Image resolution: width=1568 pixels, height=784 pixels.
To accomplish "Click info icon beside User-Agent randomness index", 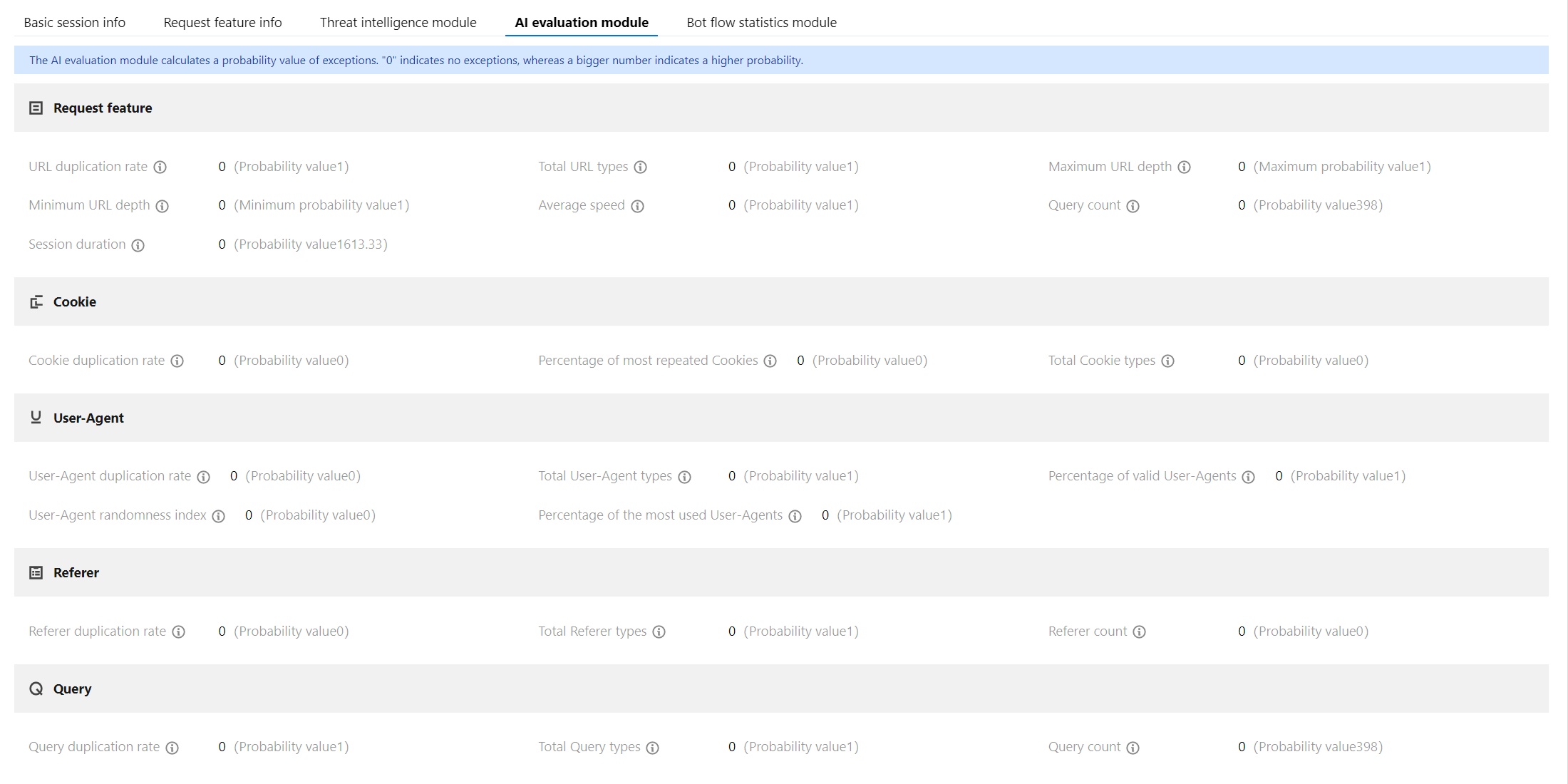I will pos(219,516).
